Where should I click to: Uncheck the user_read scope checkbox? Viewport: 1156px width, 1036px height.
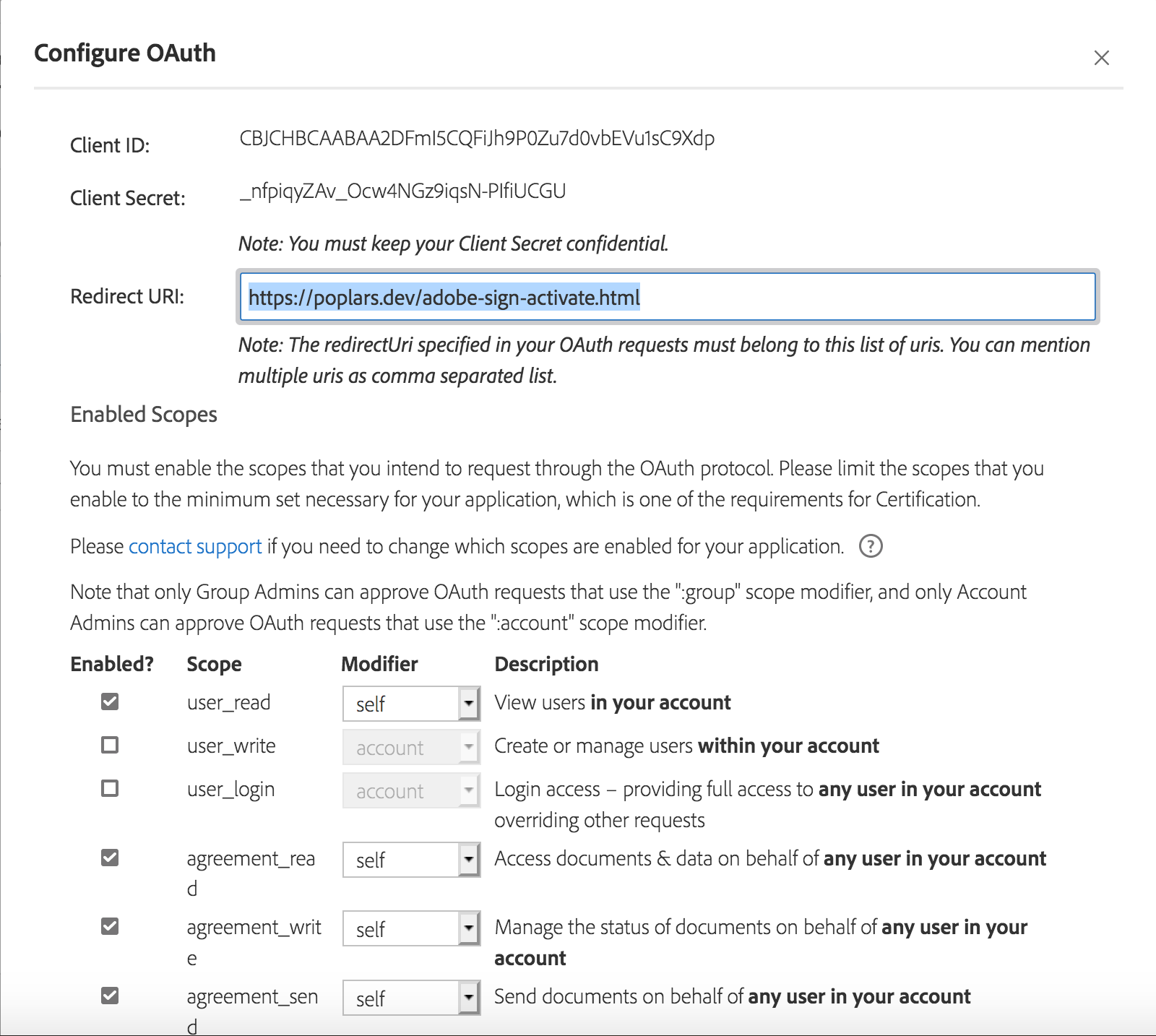pyautogui.click(x=110, y=702)
